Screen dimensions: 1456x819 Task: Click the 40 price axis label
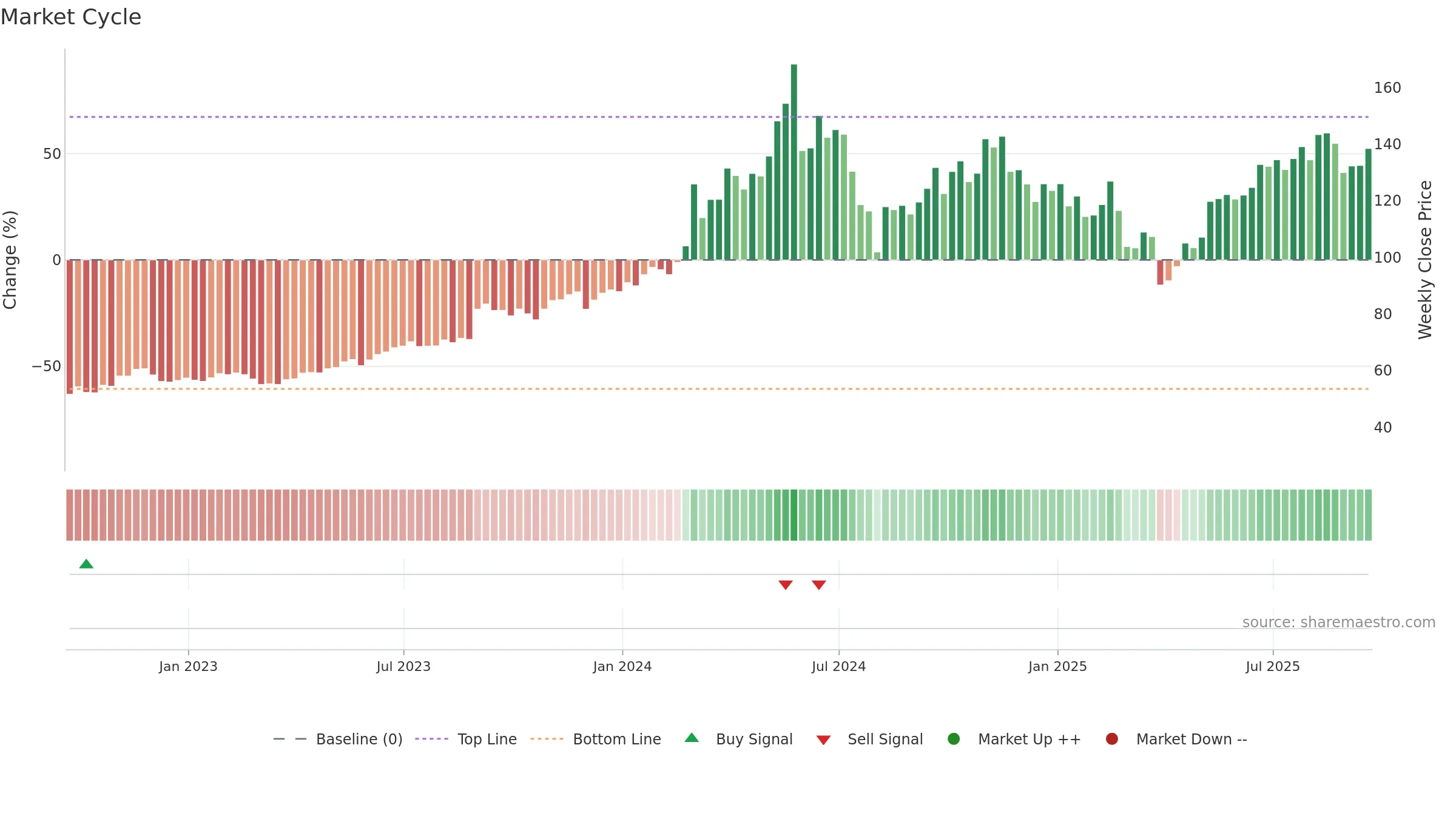pos(1383,428)
